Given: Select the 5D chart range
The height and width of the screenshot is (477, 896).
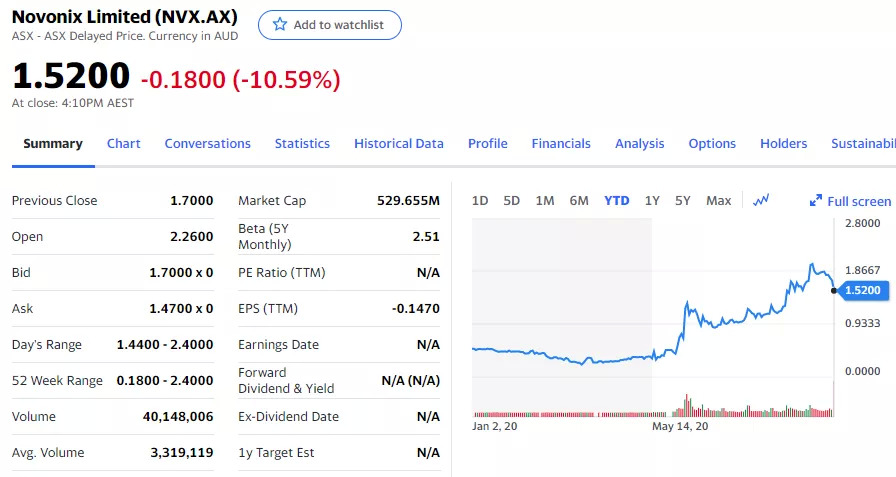Looking at the screenshot, I should click(x=512, y=200).
